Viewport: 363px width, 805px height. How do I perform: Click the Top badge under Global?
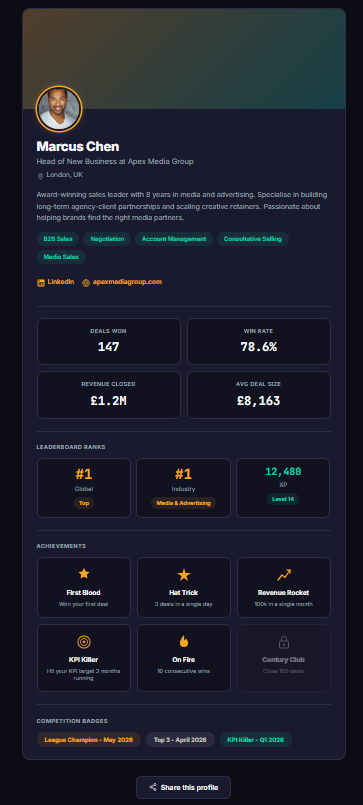84,503
